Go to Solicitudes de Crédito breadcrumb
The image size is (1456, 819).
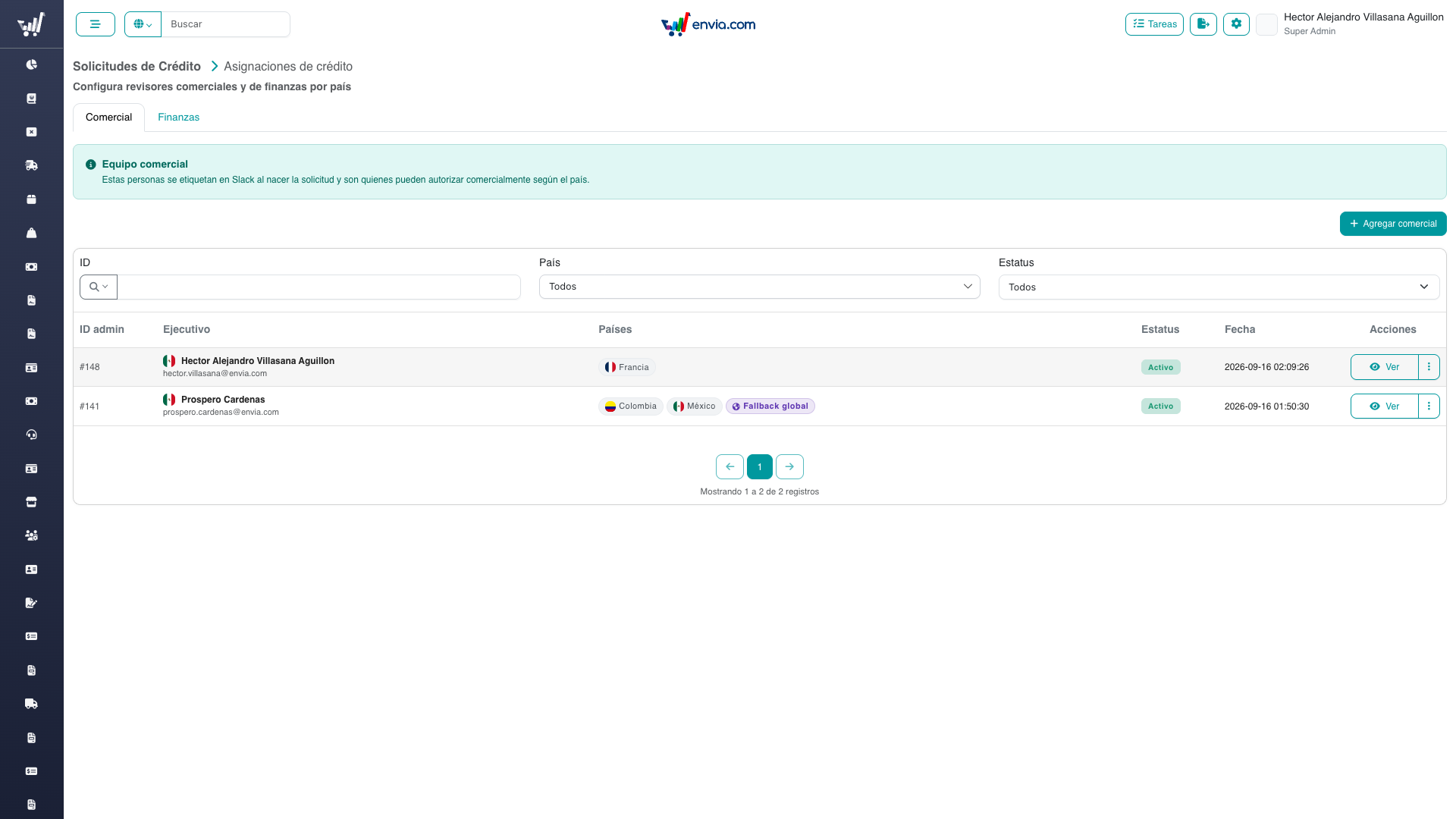[x=136, y=67]
